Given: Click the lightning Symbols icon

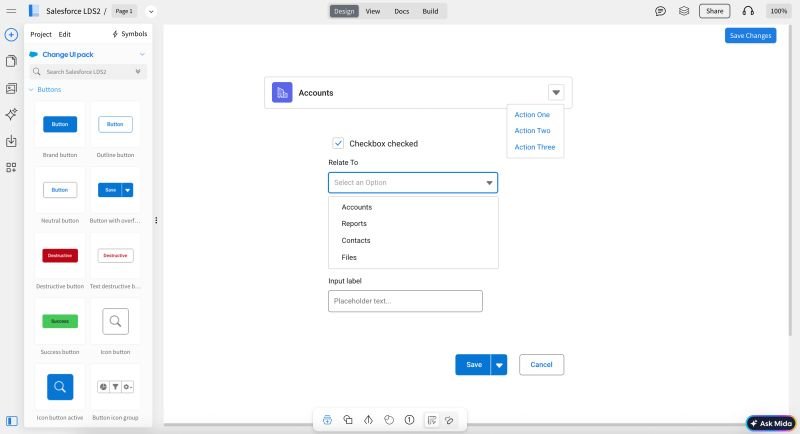Looking at the screenshot, I should pyautogui.click(x=115, y=34).
